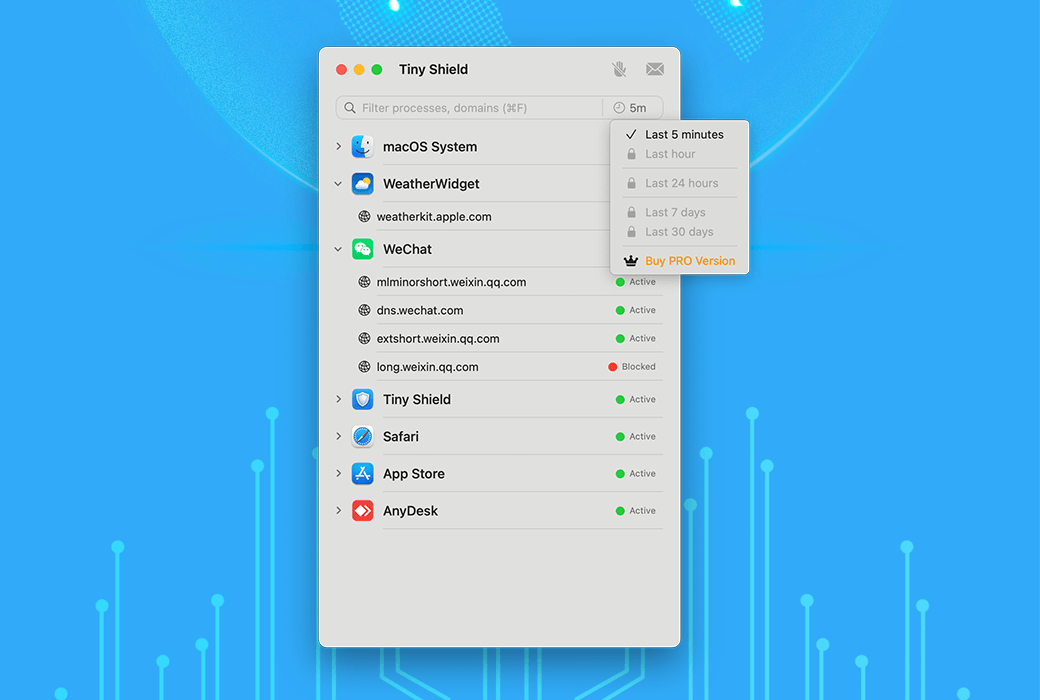Viewport: 1040px width, 700px height.
Task: Click globe icon beside extshort.weixin.qq.com
Action: pos(364,338)
